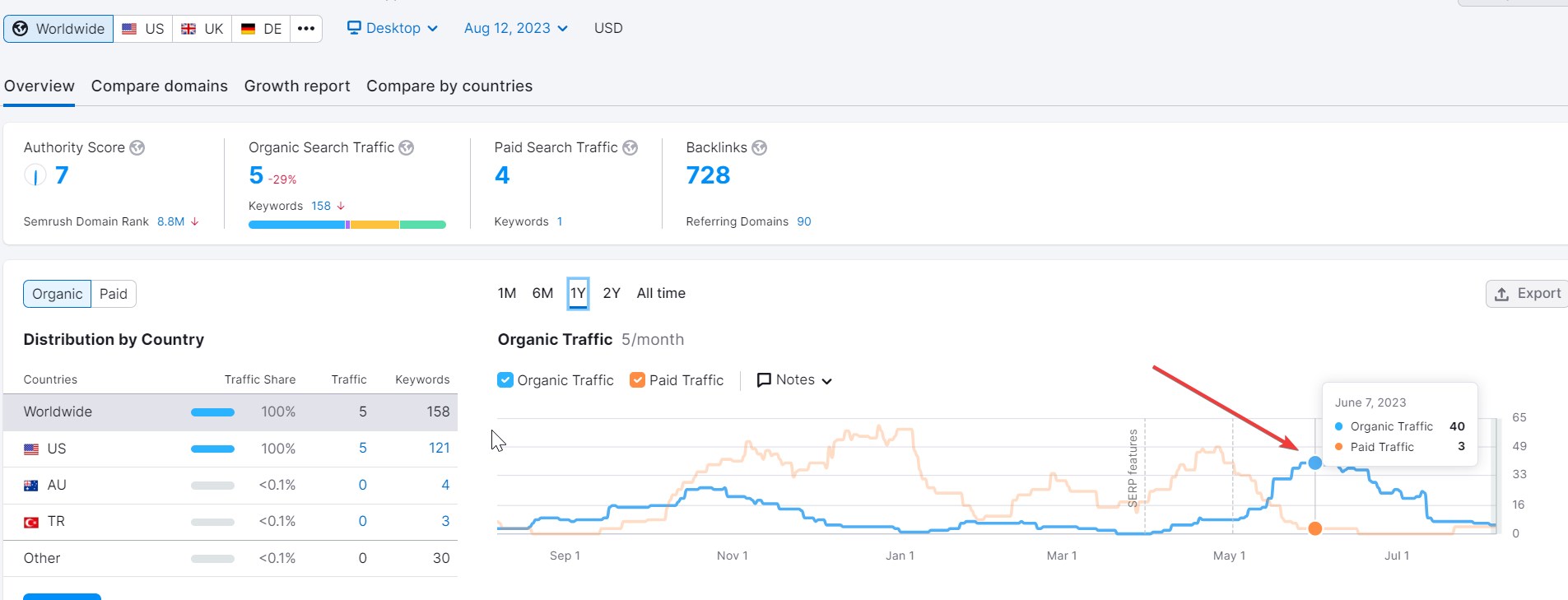Select the US flag database
1568x600 pixels.
click(143, 29)
